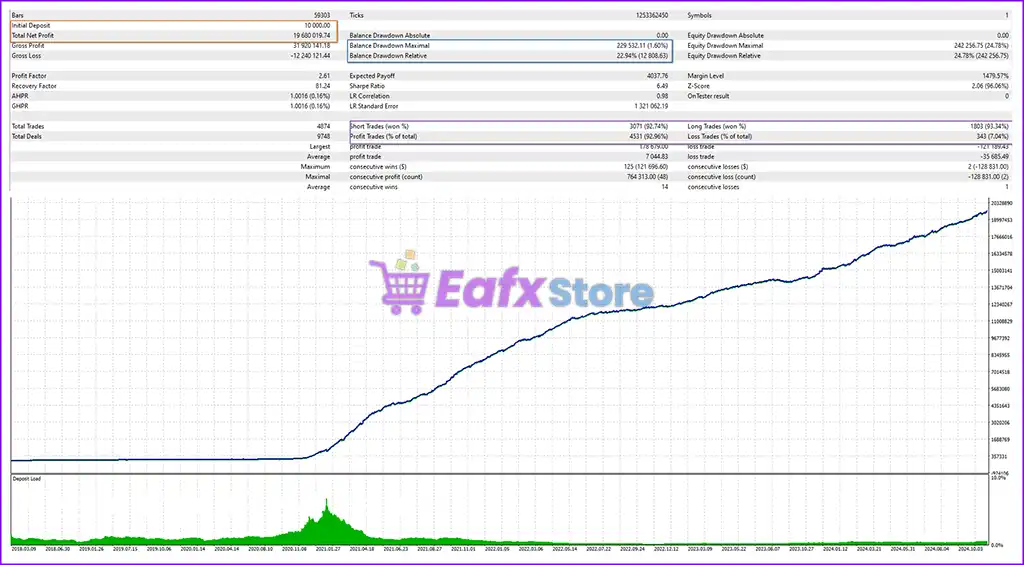Click the 'Recovery Factor' label
The width and height of the screenshot is (1024, 565).
[x=34, y=86]
